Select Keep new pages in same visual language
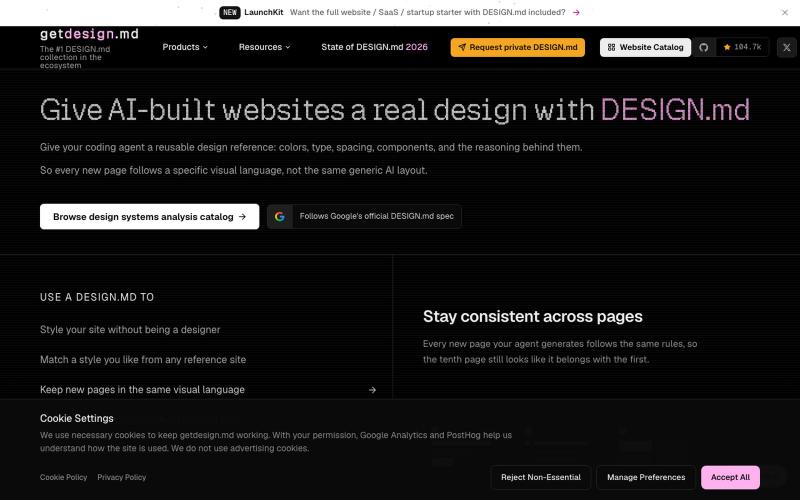The height and width of the screenshot is (500, 800). 142,390
